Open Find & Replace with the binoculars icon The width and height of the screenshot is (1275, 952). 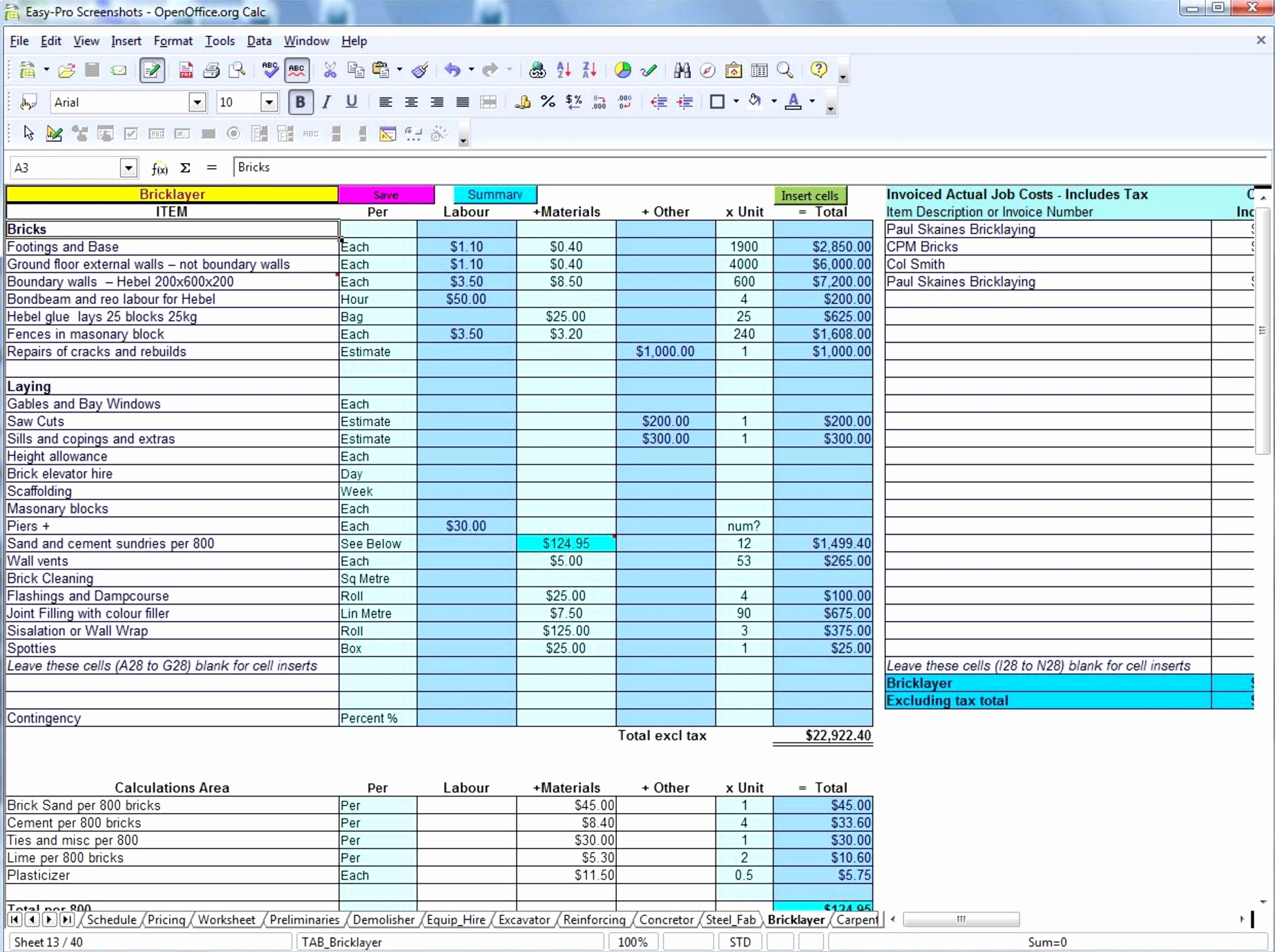682,70
